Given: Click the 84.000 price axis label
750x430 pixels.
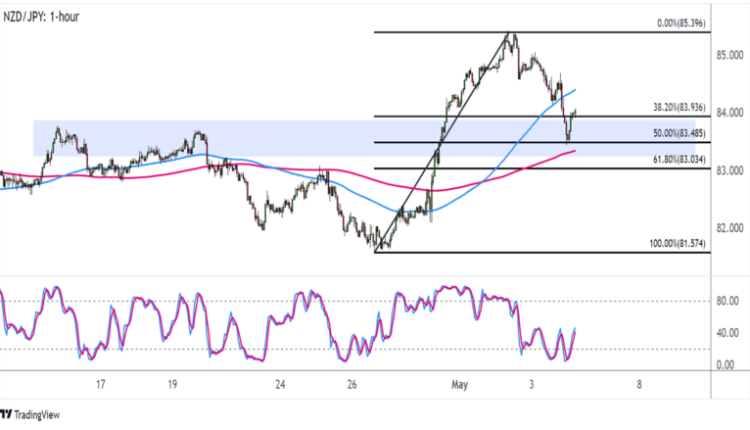Looking at the screenshot, I should (x=729, y=113).
